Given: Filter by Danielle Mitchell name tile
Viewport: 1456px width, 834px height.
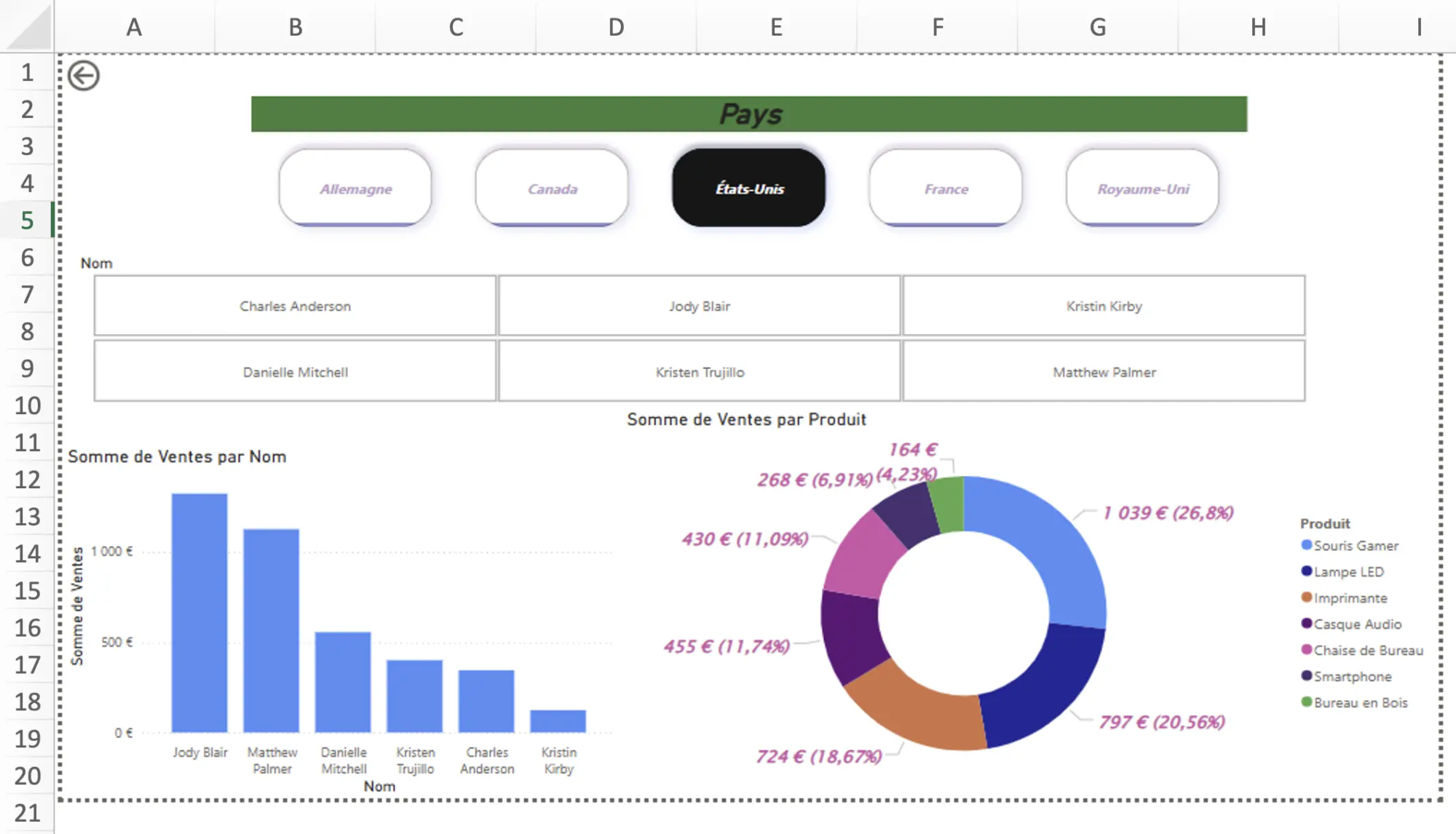Looking at the screenshot, I should coord(295,371).
